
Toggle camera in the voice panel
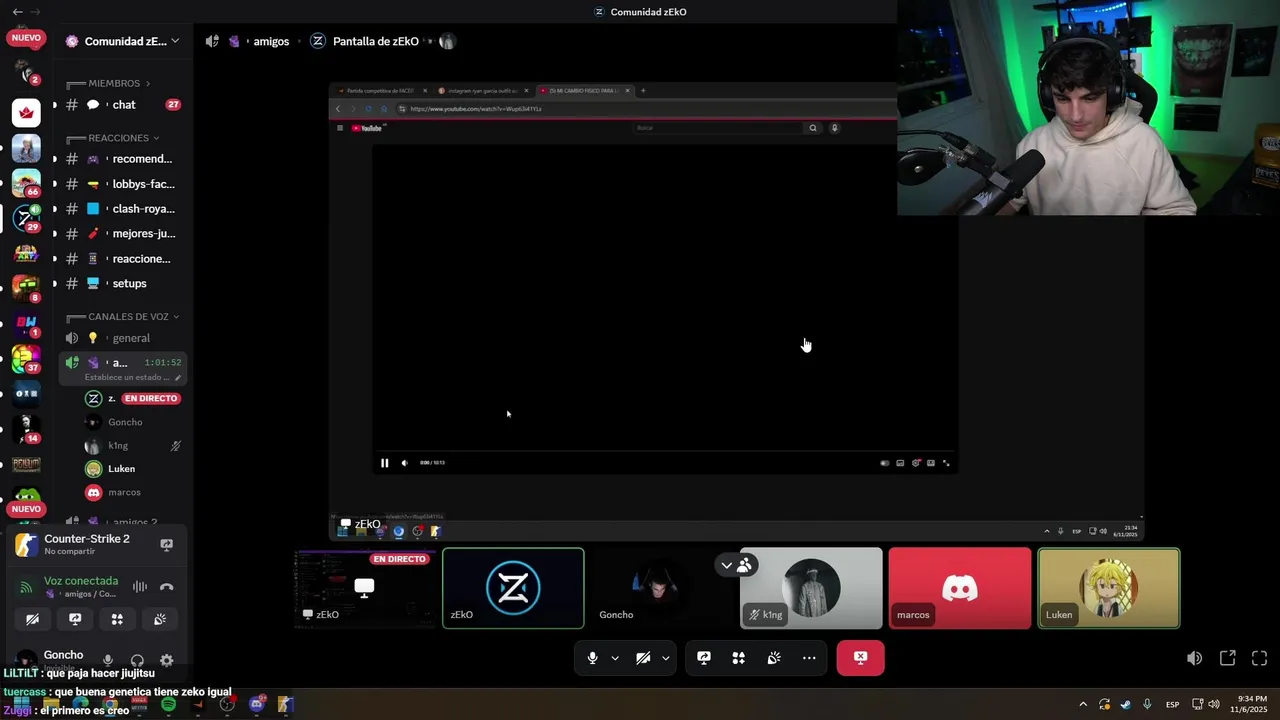pyautogui.click(x=32, y=619)
